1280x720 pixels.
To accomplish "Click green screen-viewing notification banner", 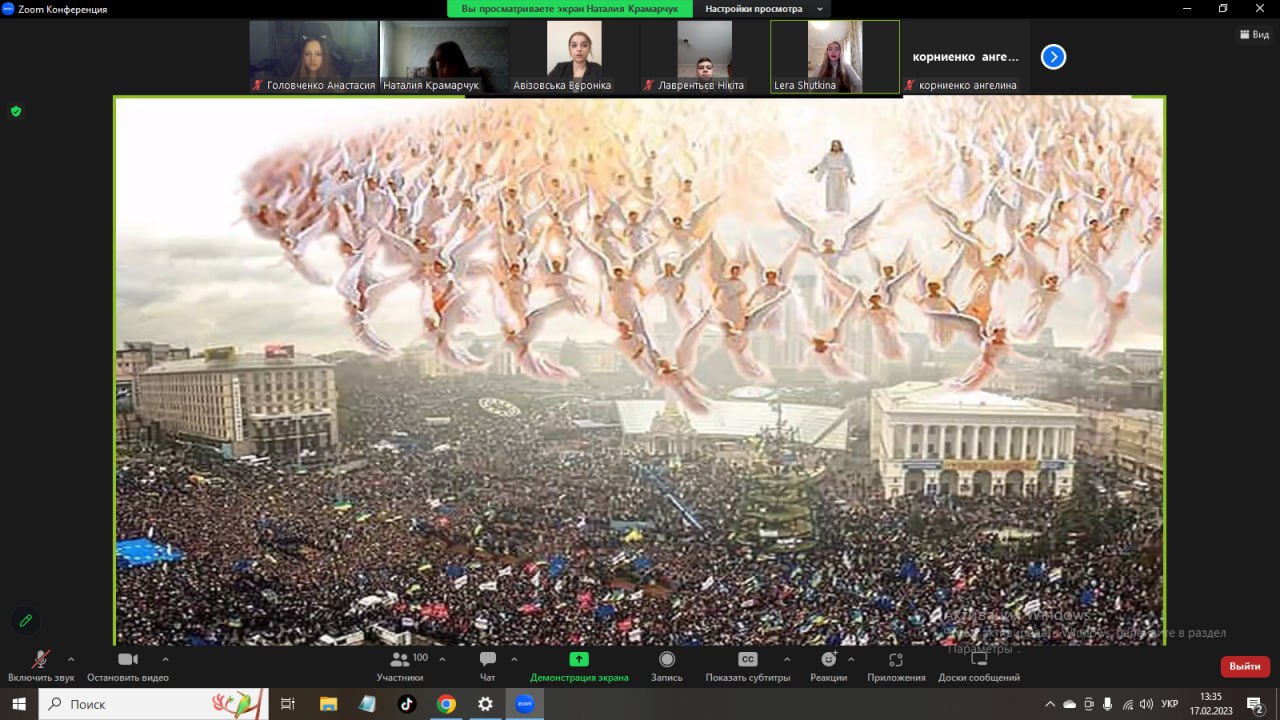I will pyautogui.click(x=570, y=9).
